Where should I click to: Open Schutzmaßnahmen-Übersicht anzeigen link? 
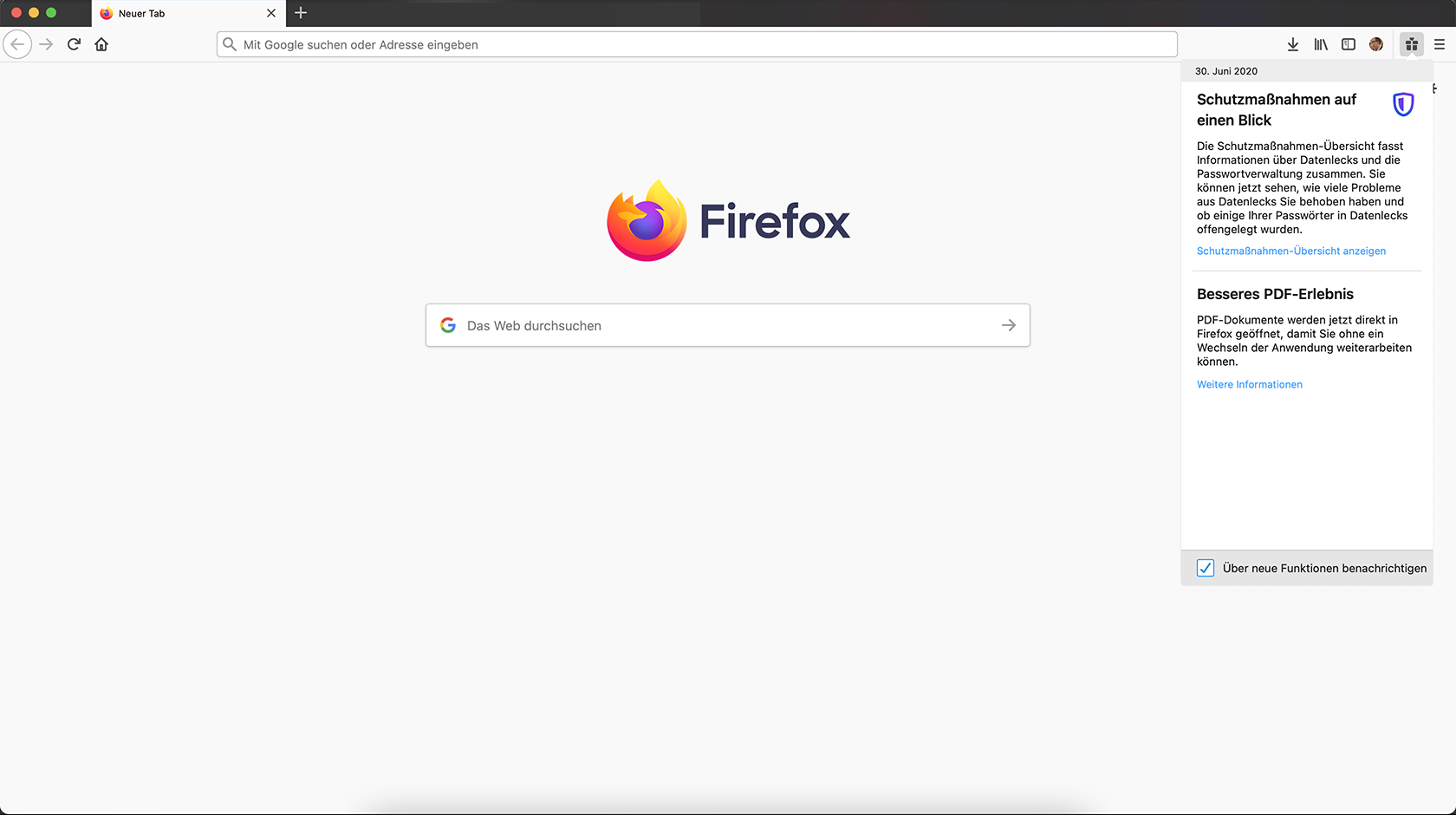click(1291, 251)
